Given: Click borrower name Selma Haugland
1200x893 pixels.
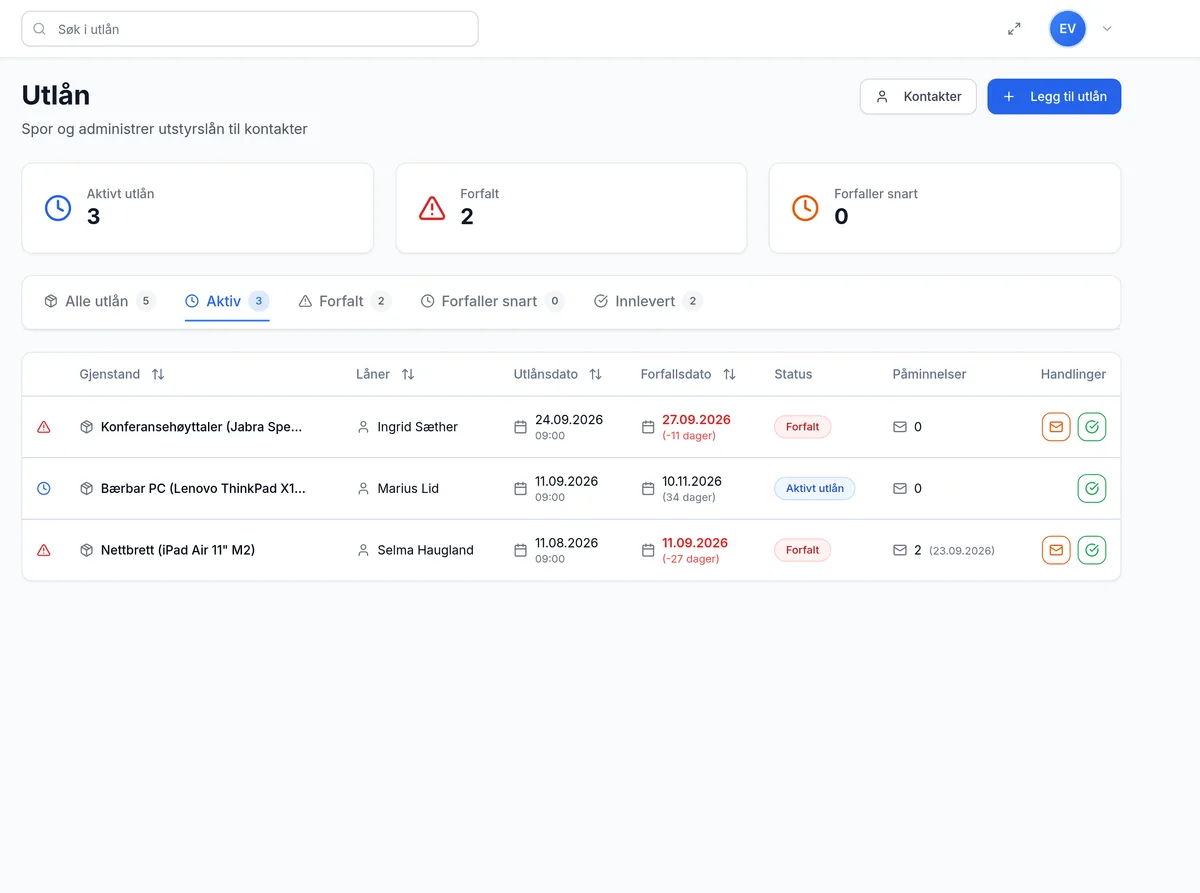Looking at the screenshot, I should click(x=426, y=550).
